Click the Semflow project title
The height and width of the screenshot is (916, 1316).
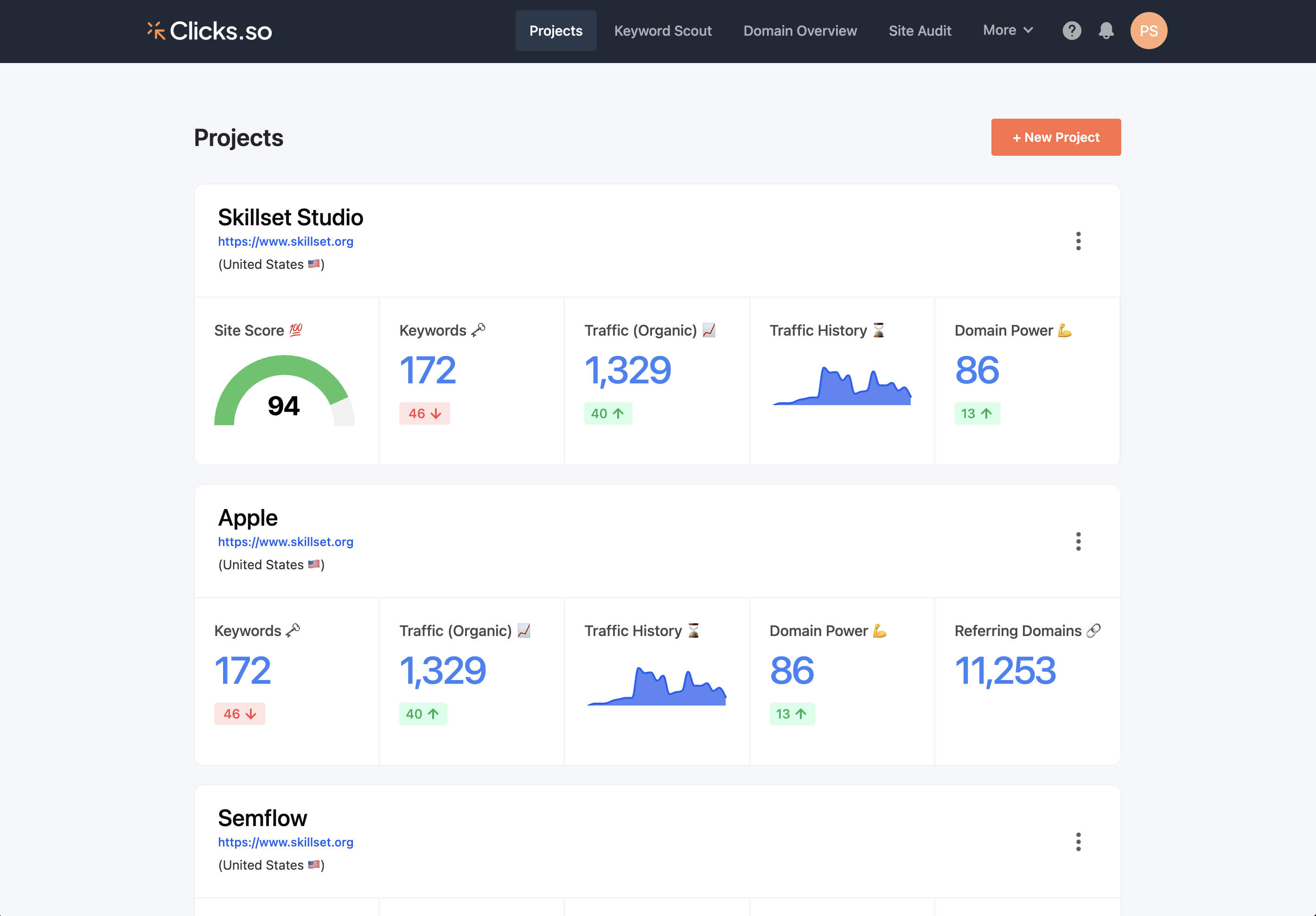pyautogui.click(x=262, y=818)
